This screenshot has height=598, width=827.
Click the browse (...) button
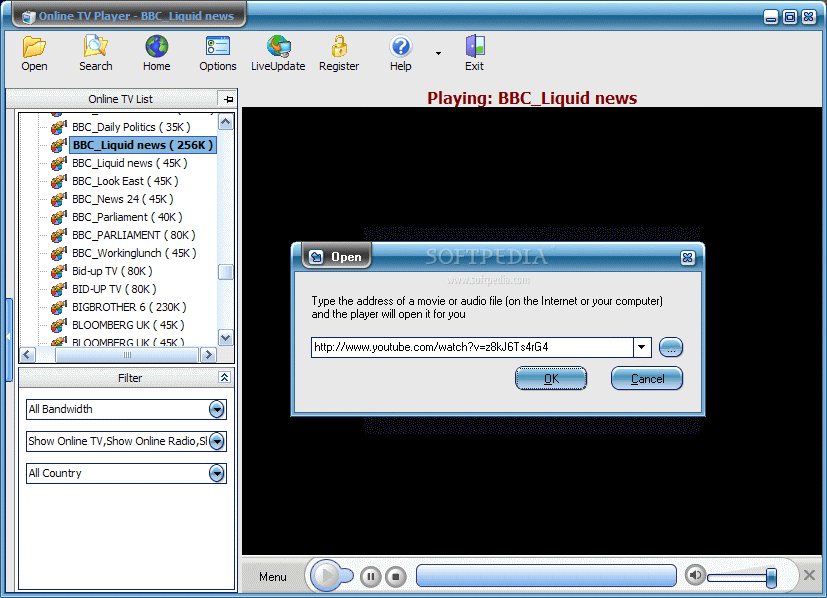[671, 348]
